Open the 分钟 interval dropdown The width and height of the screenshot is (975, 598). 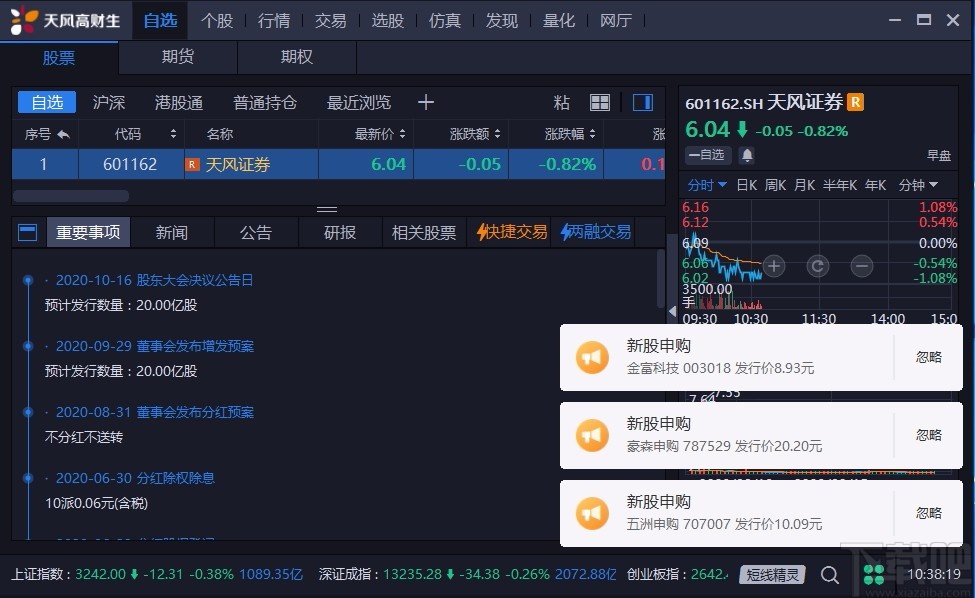pos(918,185)
